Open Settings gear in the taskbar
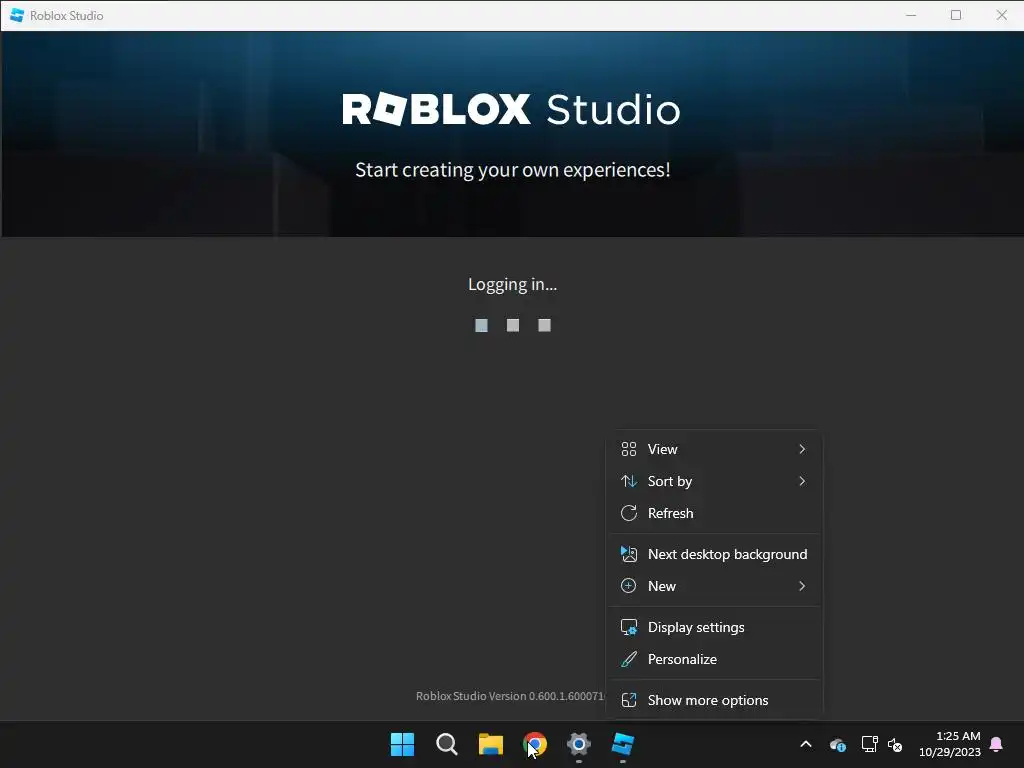1024x768 pixels. pyautogui.click(x=579, y=744)
